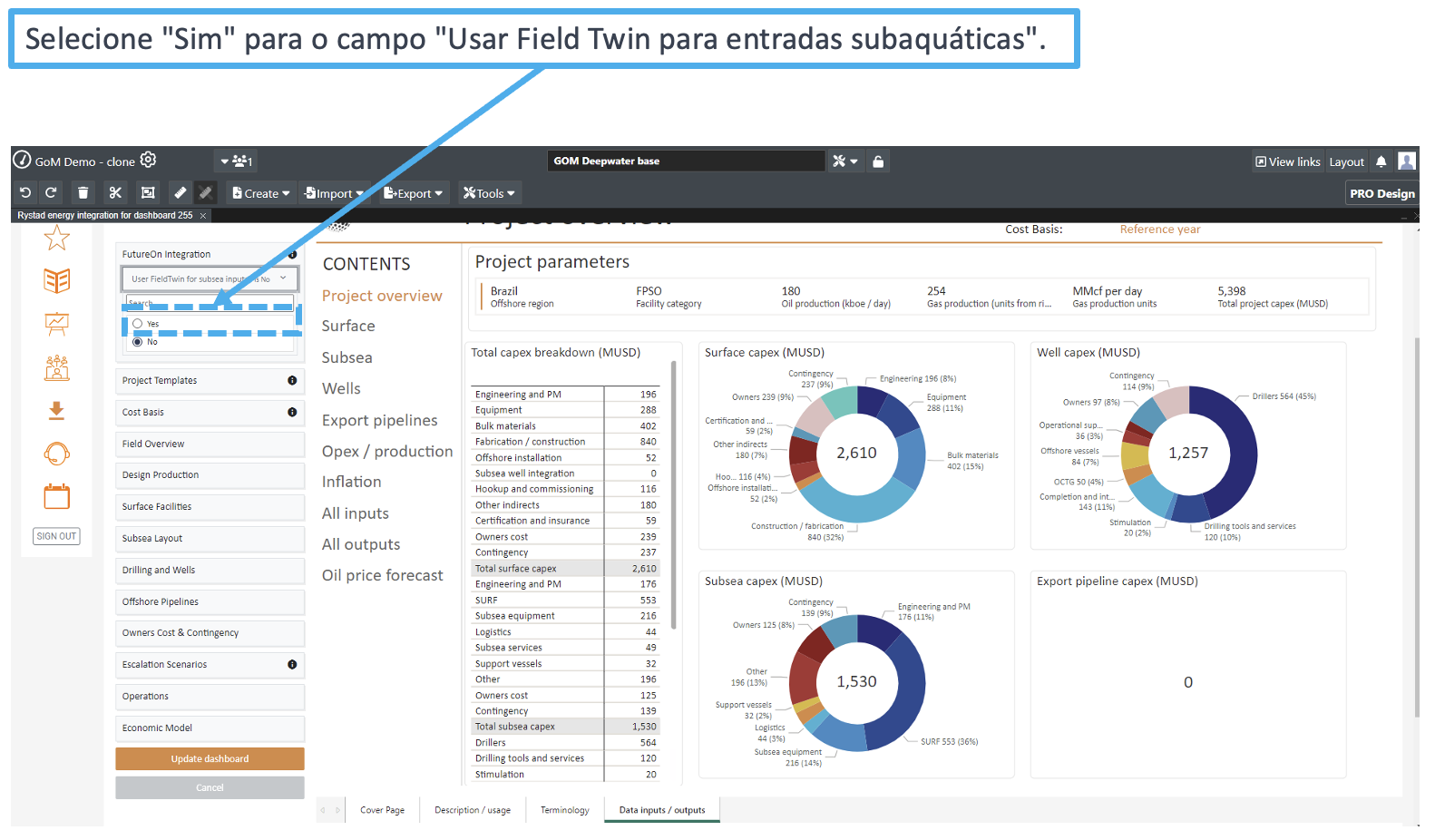Image resolution: width=1435 pixels, height=840 pixels.
Task: Click Reference year cost basis value
Action: click(1159, 230)
